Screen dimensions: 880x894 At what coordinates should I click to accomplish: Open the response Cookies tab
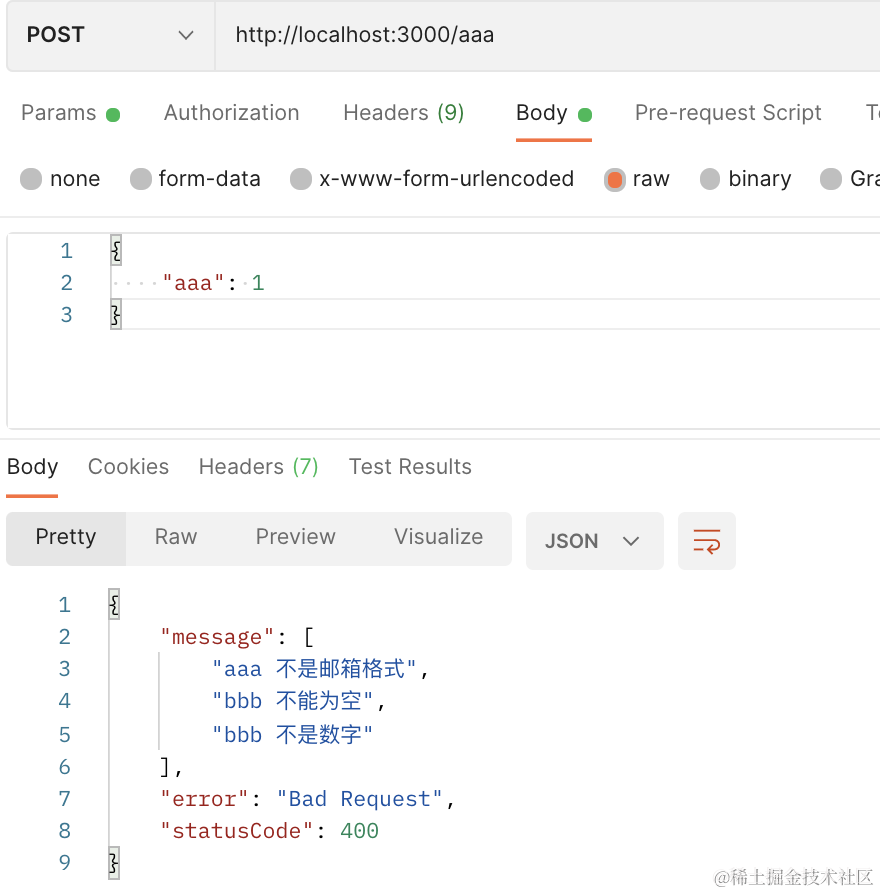(x=128, y=467)
